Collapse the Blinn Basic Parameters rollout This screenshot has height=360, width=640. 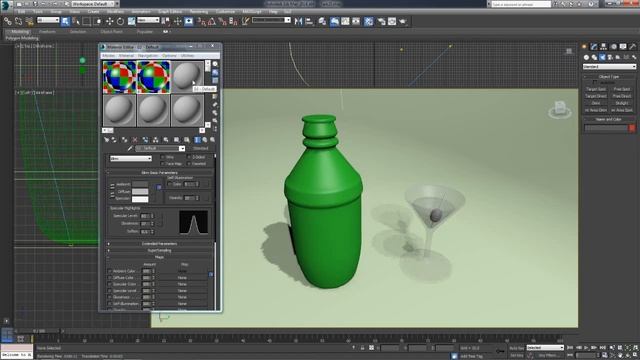click(x=159, y=173)
